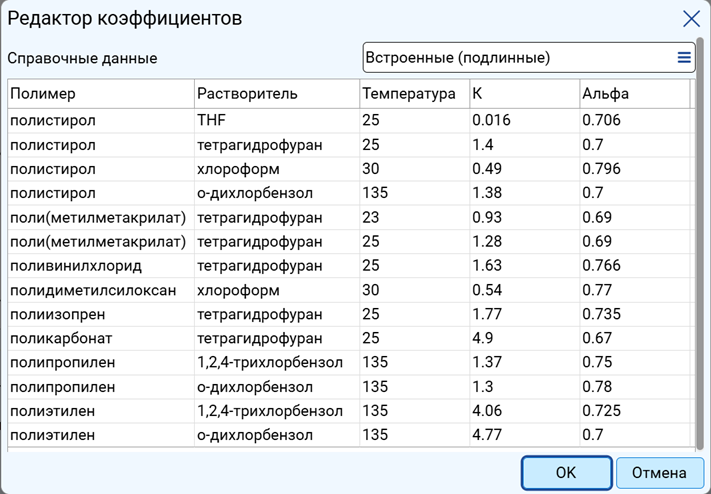Screen dimensions: 711x494
Task: Click the K value 4.9 for поликарбонат
Action: (525, 338)
